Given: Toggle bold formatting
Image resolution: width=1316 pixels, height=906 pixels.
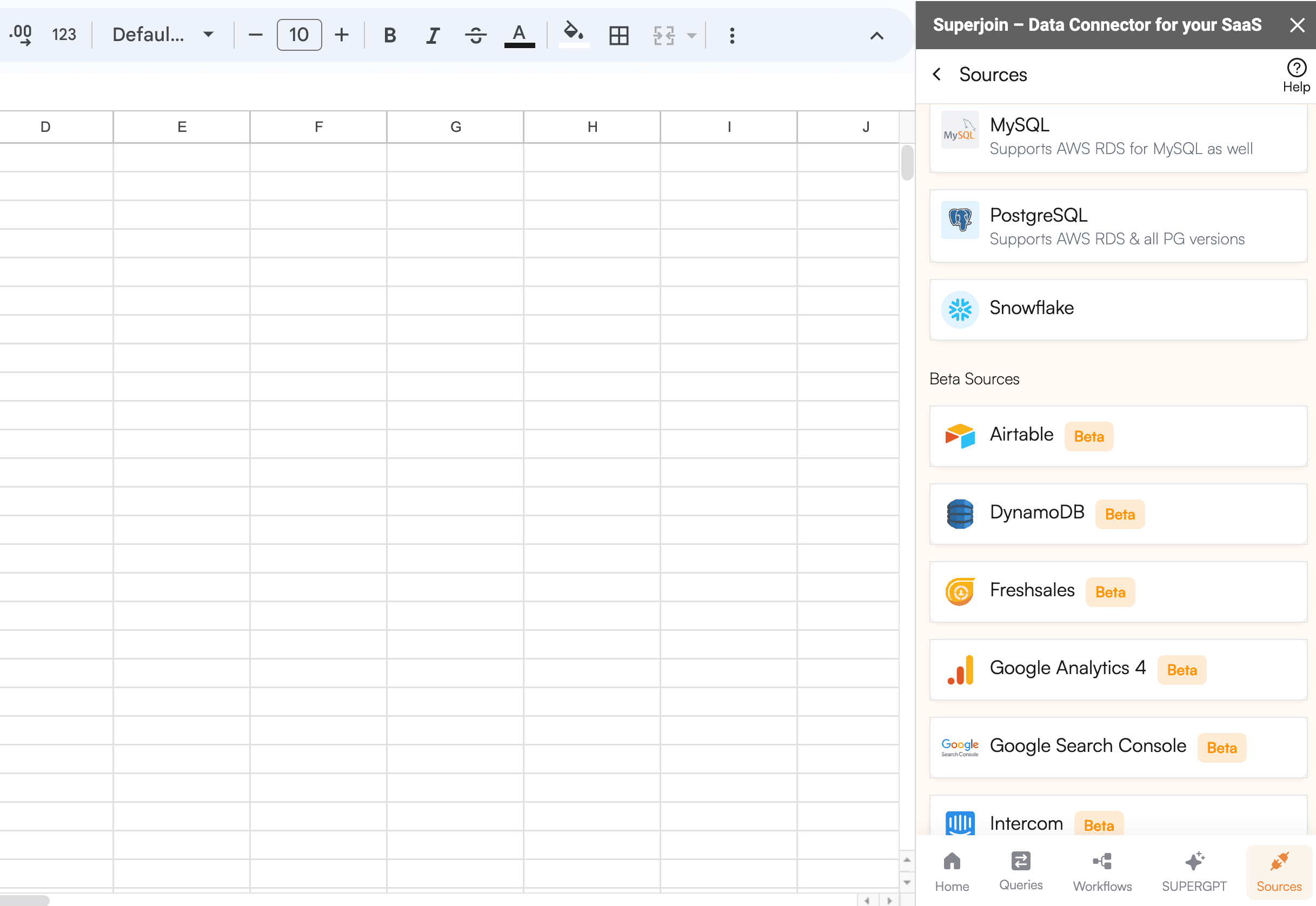Looking at the screenshot, I should (389, 35).
